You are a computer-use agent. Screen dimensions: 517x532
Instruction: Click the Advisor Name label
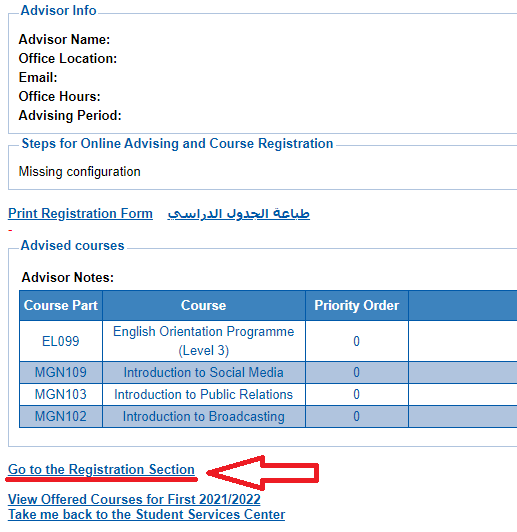click(x=64, y=39)
